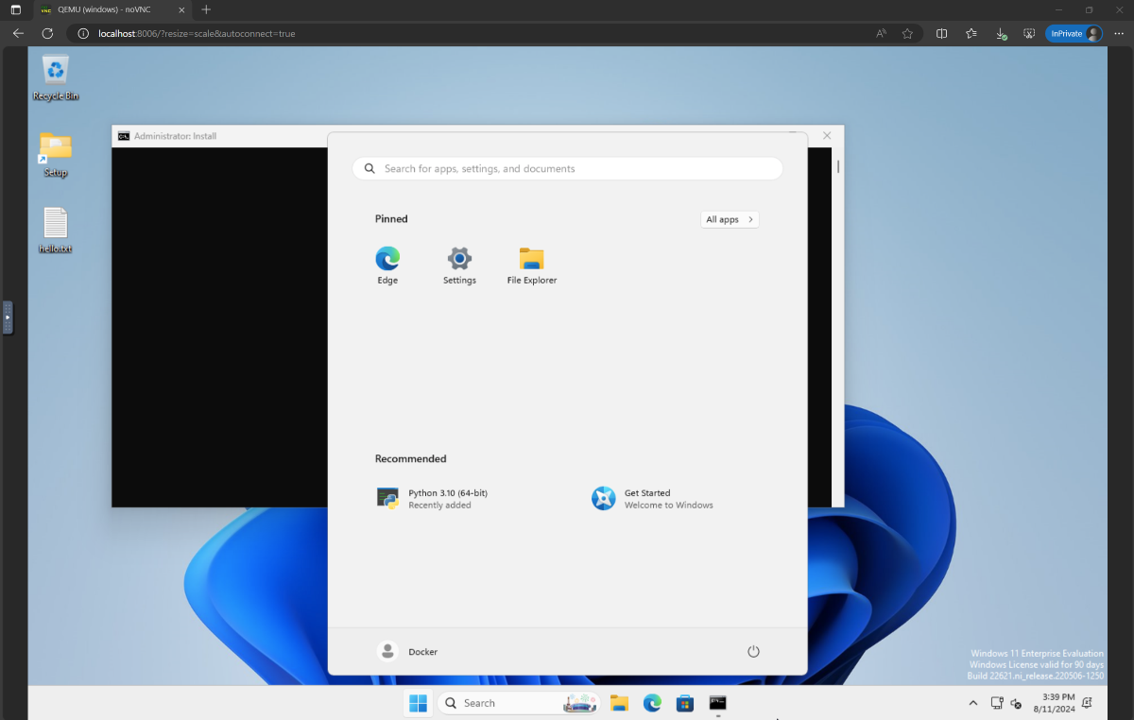The height and width of the screenshot is (720, 1134).
Task: Open Browser essentials in the Edge toolbar
Action: coord(1029,33)
